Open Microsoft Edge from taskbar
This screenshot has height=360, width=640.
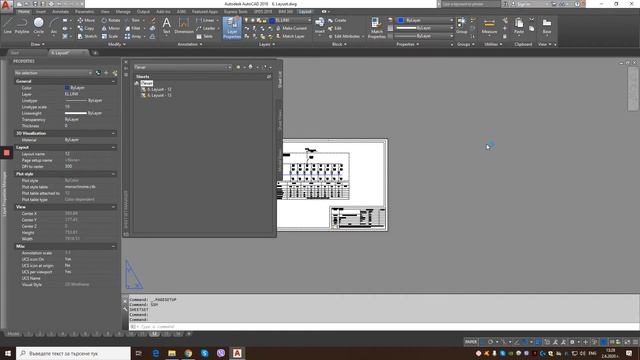point(156,353)
